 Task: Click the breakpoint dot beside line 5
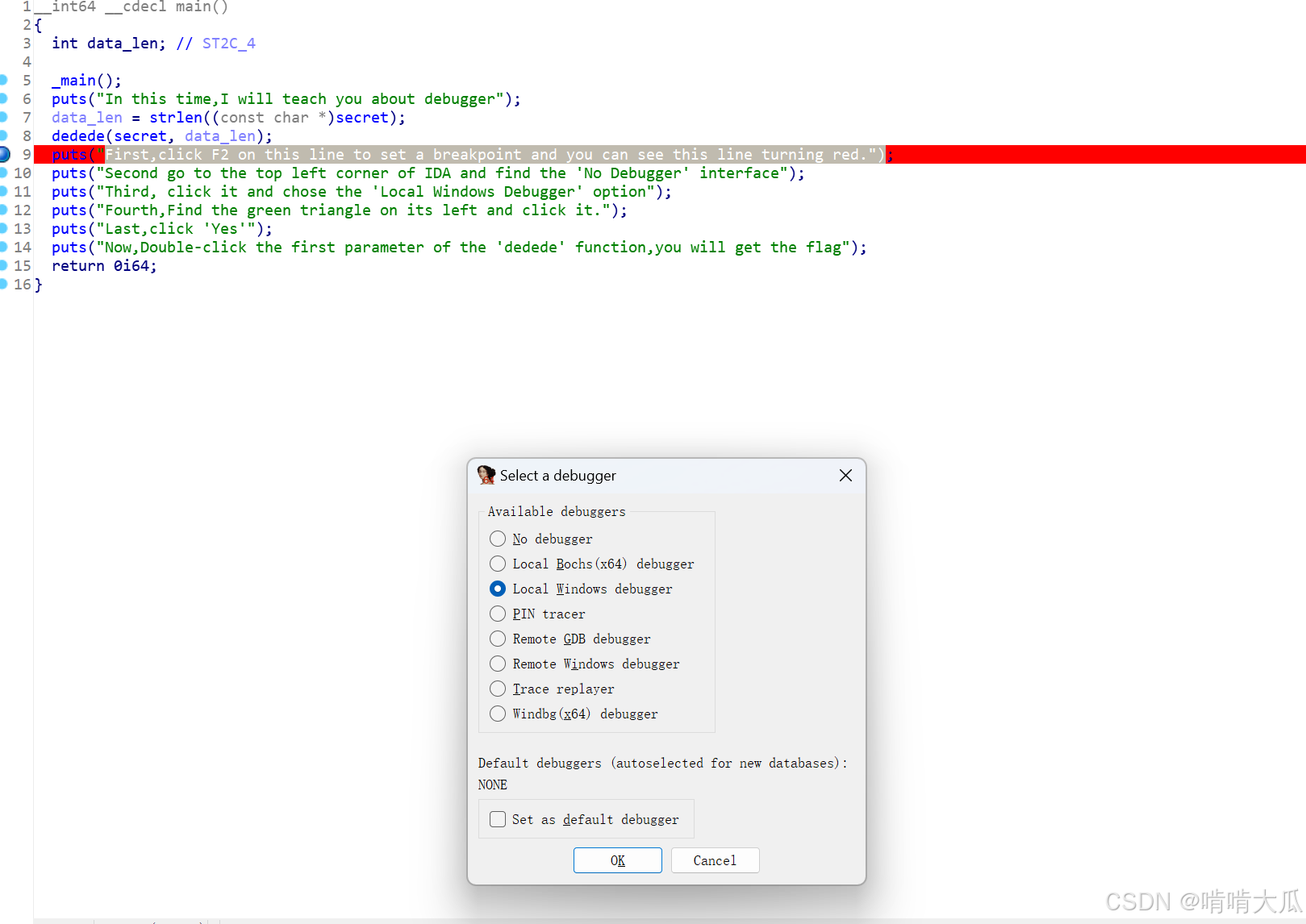pos(3,80)
